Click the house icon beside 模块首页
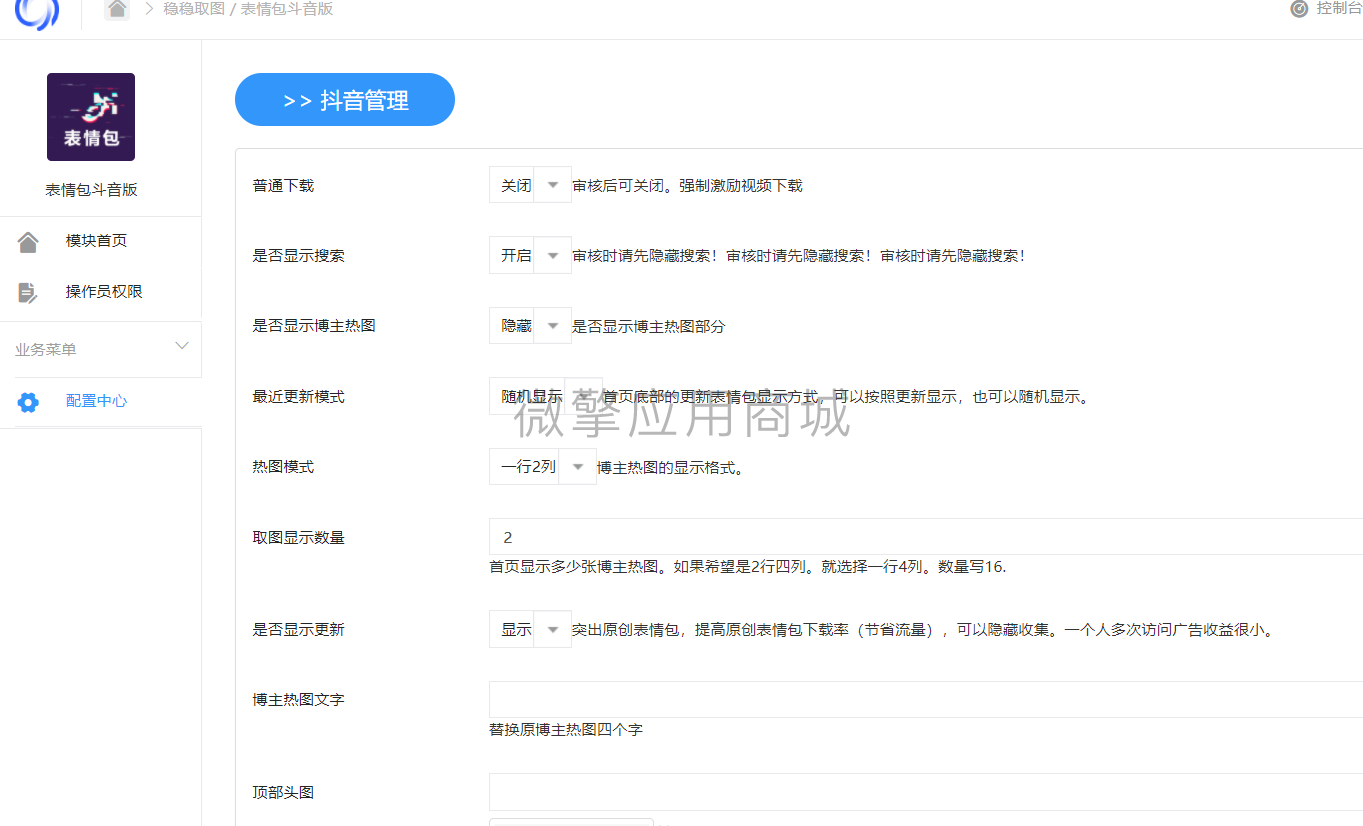The width and height of the screenshot is (1363, 826). coord(28,241)
